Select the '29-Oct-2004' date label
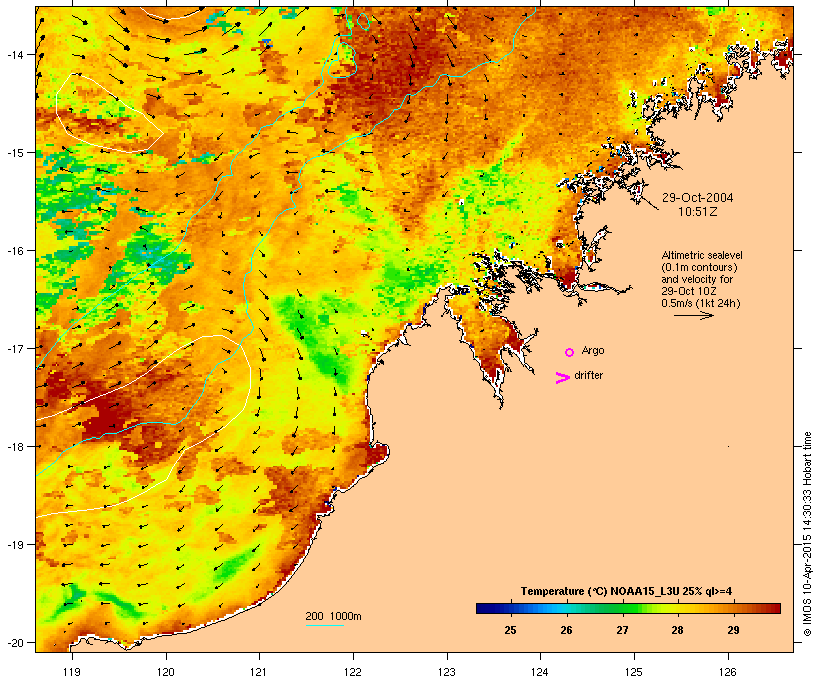Viewport: 820px width, 680px height. pos(698,198)
